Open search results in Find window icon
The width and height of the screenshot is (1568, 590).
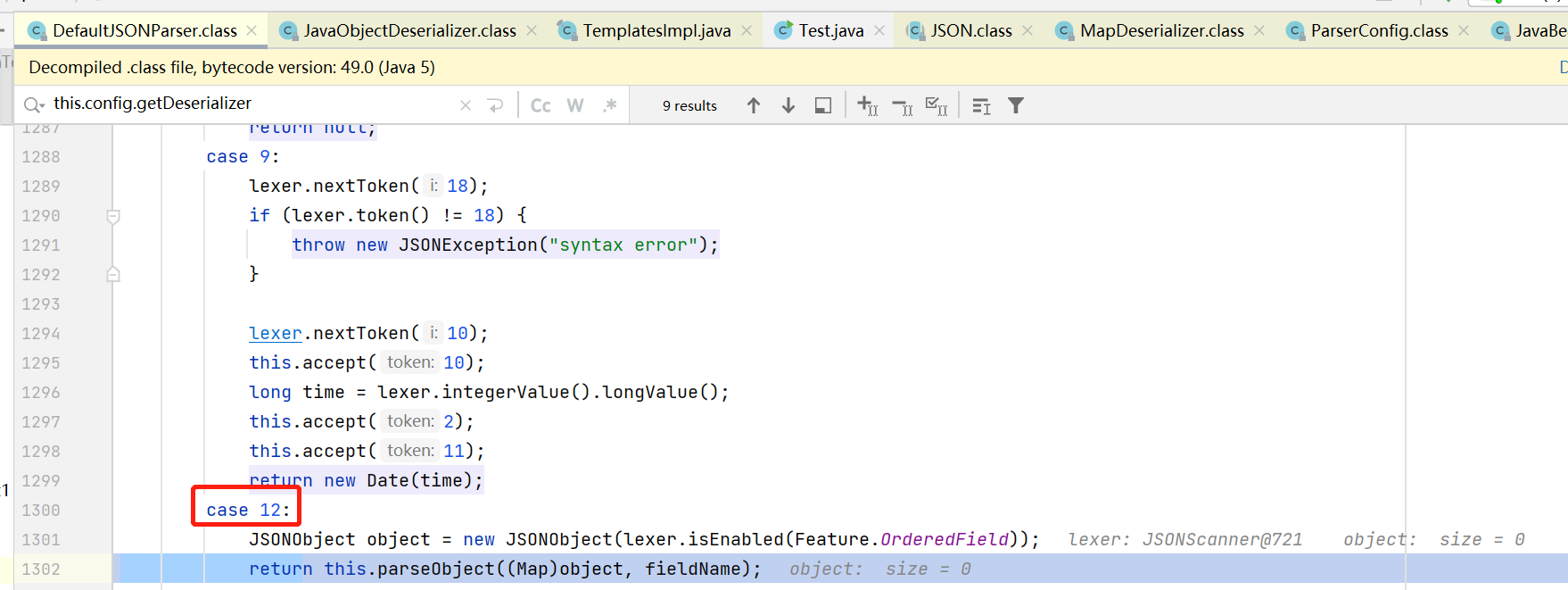(823, 105)
